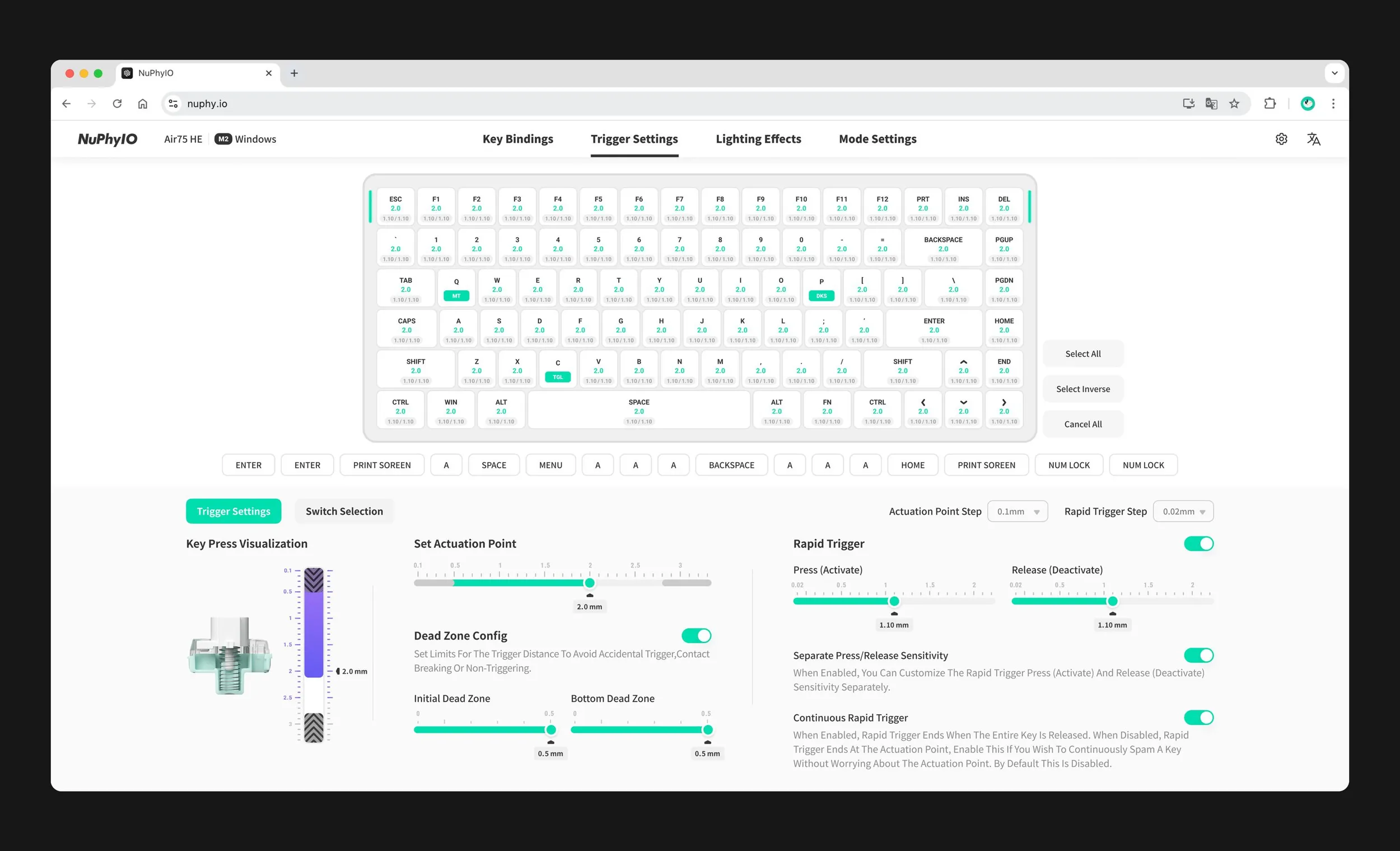Disable the Rapid Trigger toggle
1400x851 pixels.
click(1198, 543)
